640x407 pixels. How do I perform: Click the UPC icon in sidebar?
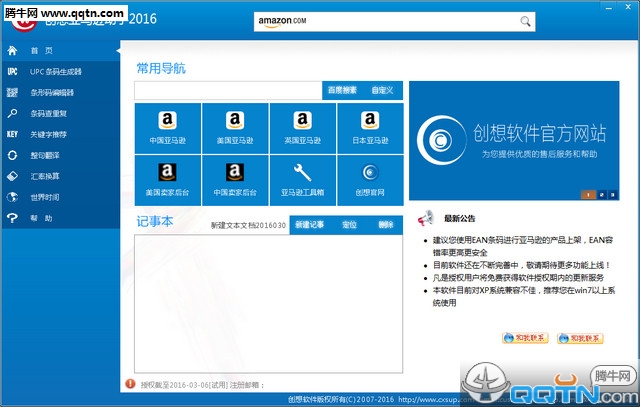tap(12, 72)
